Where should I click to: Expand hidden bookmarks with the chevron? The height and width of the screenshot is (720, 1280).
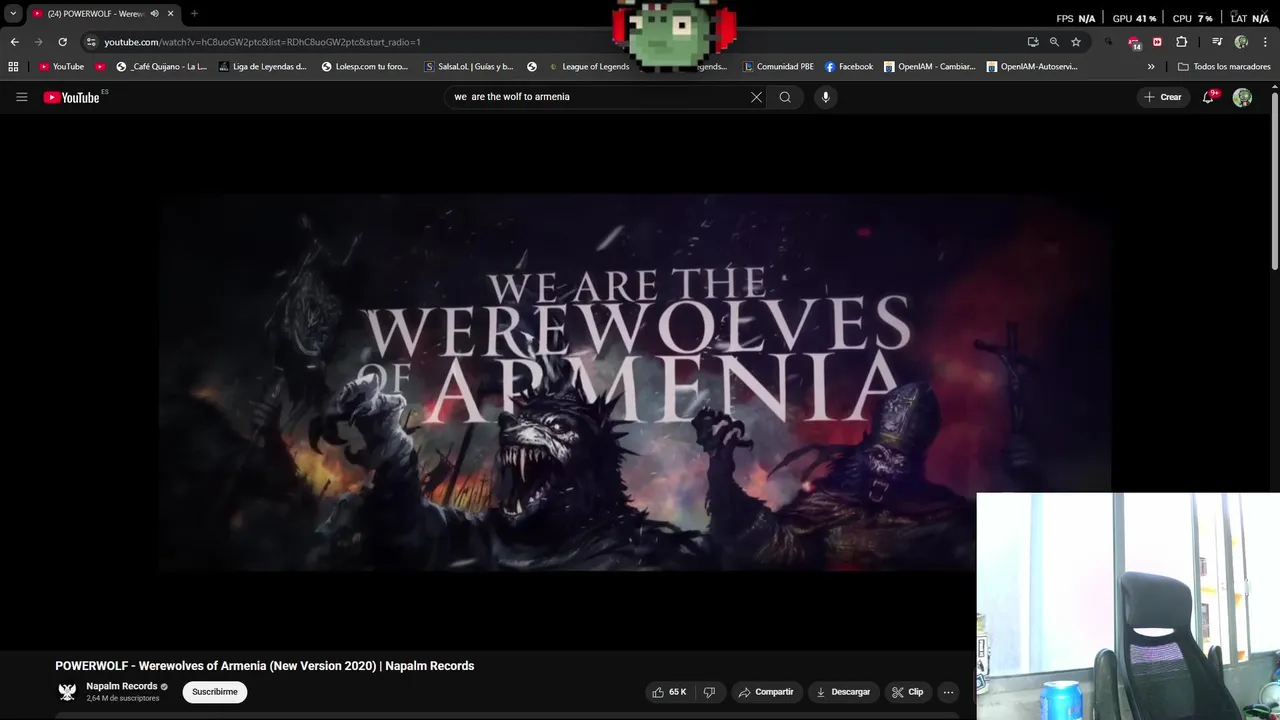click(1151, 67)
